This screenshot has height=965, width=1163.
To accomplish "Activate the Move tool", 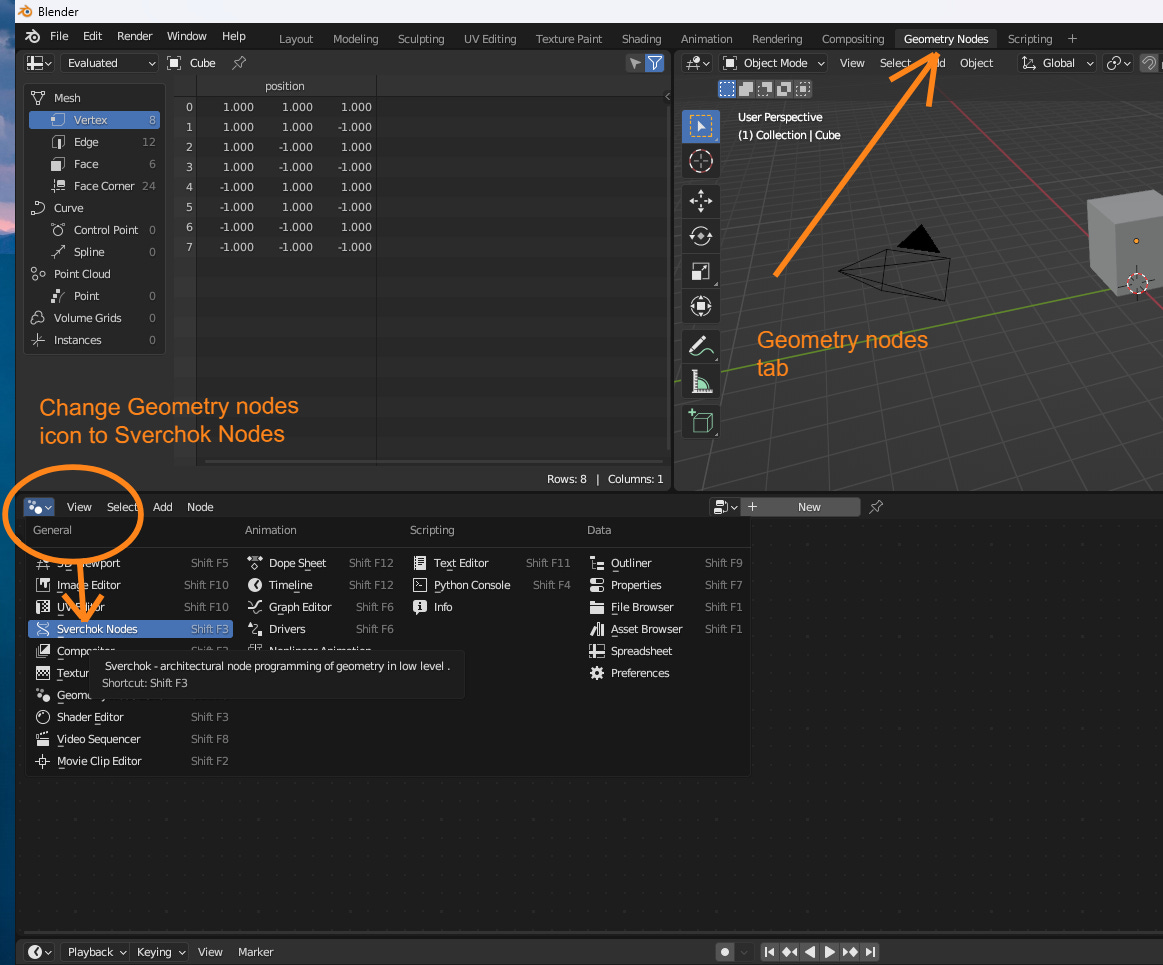I will click(x=700, y=201).
